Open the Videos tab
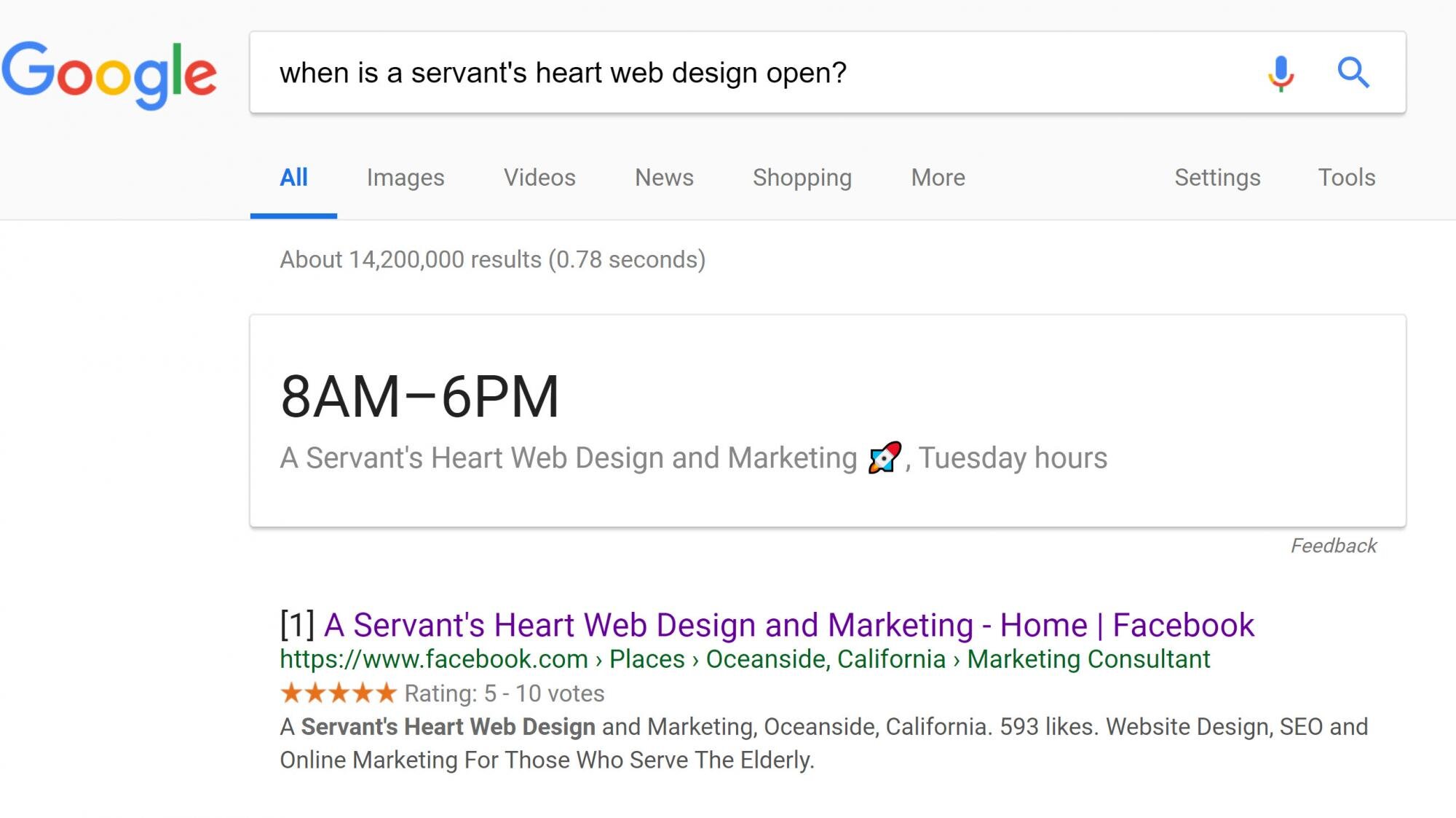The width and height of the screenshot is (1456, 818). click(539, 178)
